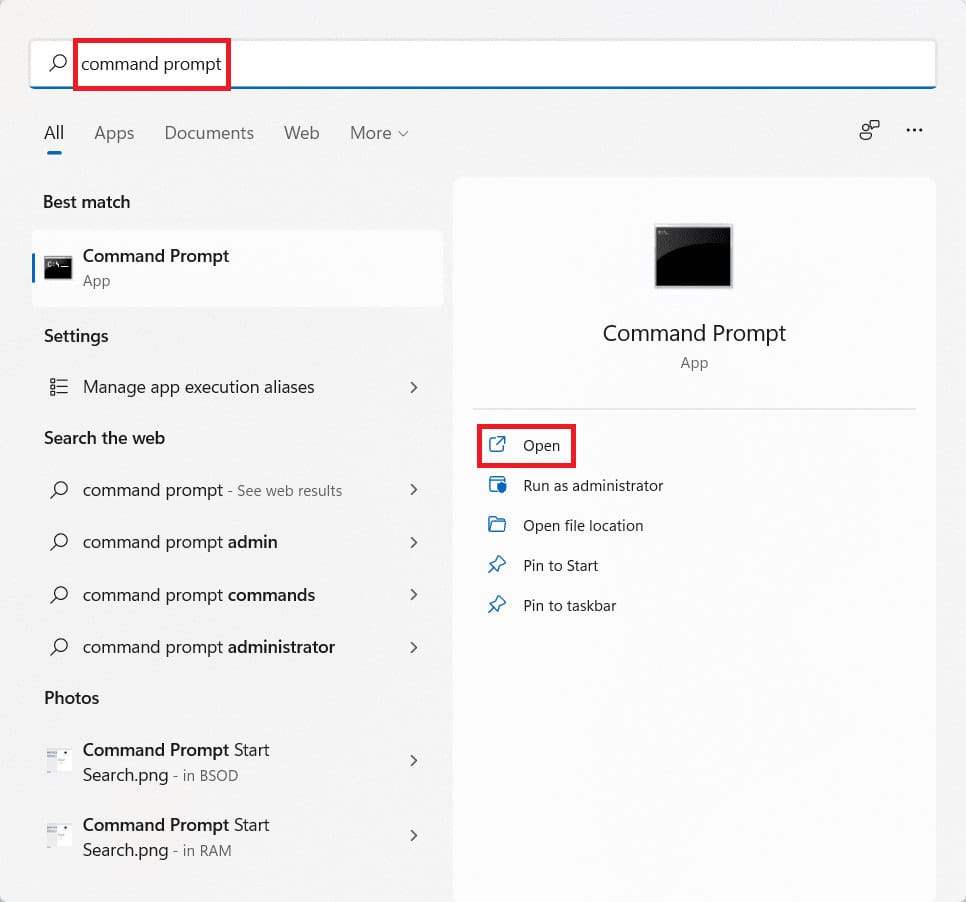Click the search feedback/account icon
Viewport: 966px width, 902px height.
click(x=869, y=130)
